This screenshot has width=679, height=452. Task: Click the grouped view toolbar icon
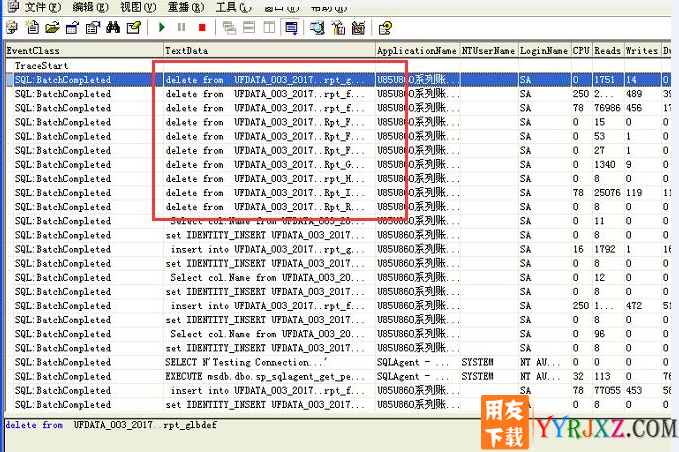click(249, 28)
